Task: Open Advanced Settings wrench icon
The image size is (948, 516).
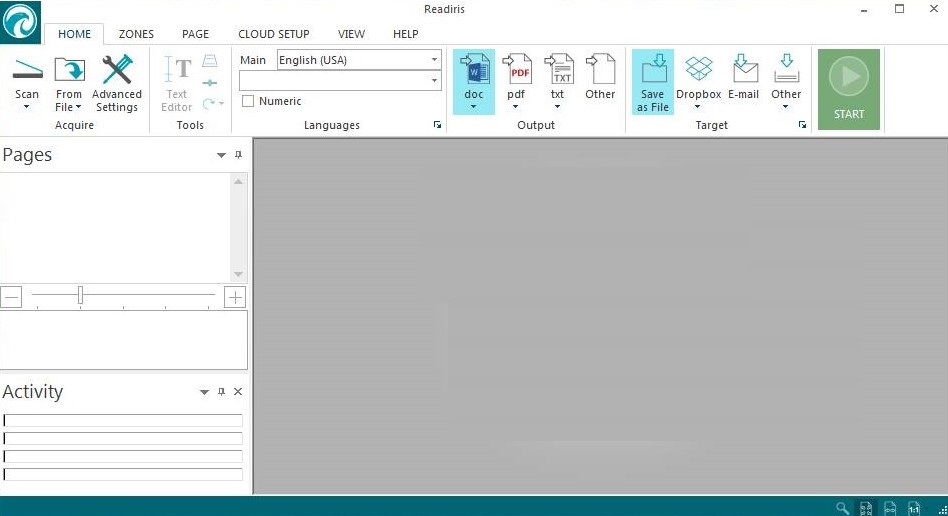Action: 117,70
